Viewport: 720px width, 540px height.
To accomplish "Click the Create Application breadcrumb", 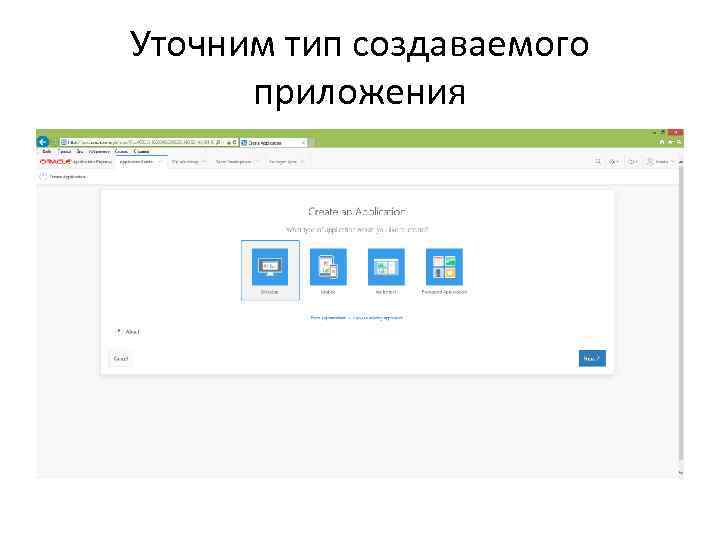I will 68,176.
